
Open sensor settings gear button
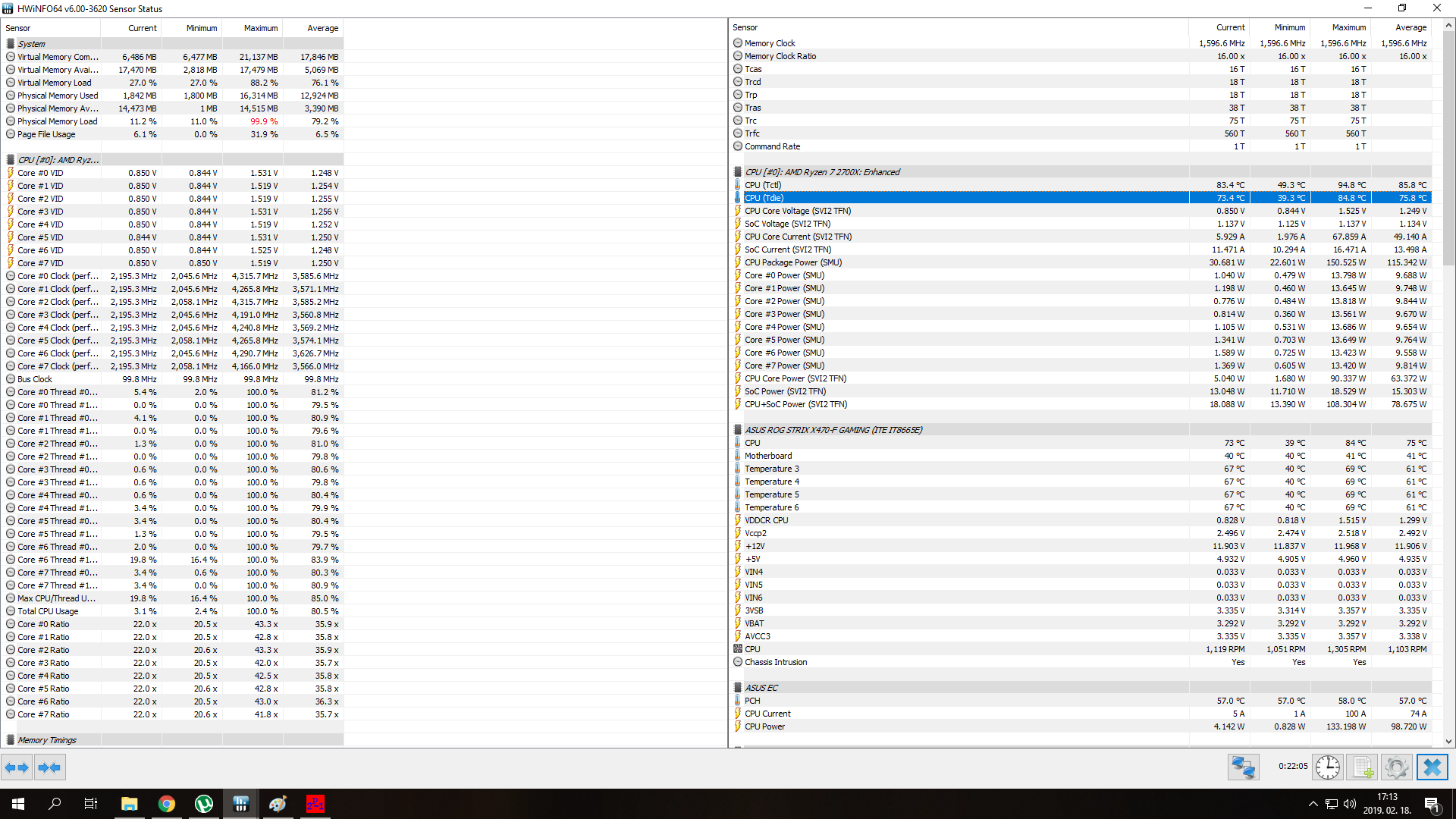point(1396,767)
